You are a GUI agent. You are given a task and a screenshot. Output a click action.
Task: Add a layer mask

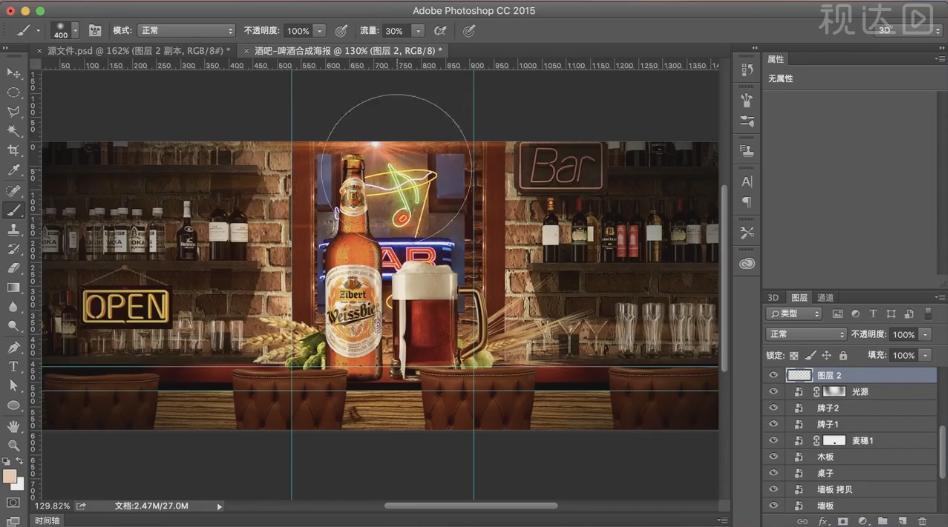[843, 521]
